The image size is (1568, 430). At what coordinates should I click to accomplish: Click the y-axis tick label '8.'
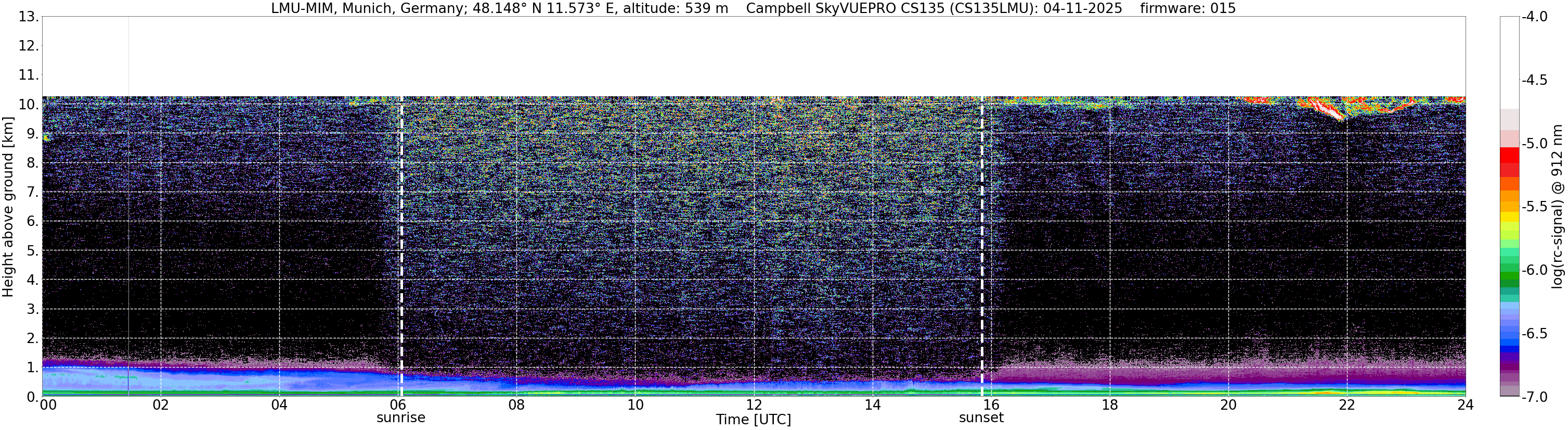coord(32,162)
